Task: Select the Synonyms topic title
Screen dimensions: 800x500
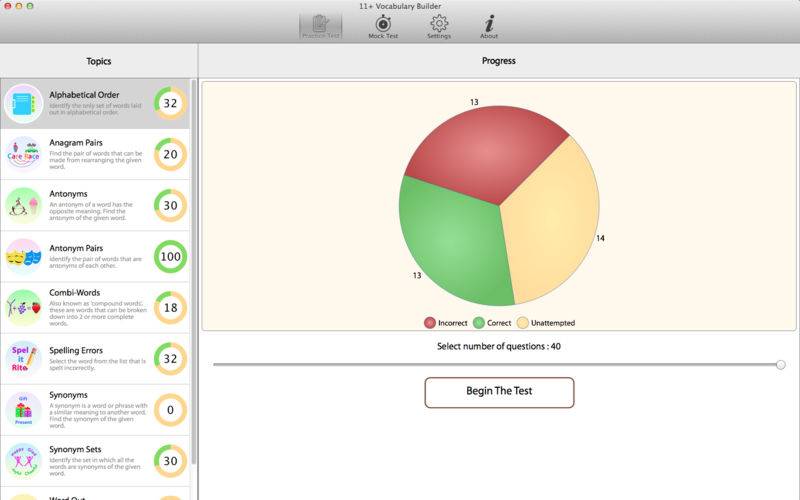Action: pyautogui.click(x=68, y=395)
